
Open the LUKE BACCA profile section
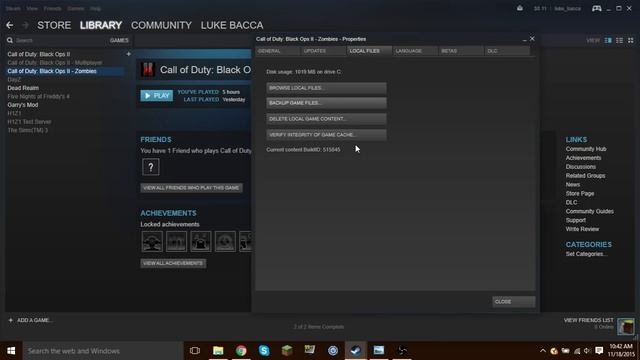[x=232, y=25]
